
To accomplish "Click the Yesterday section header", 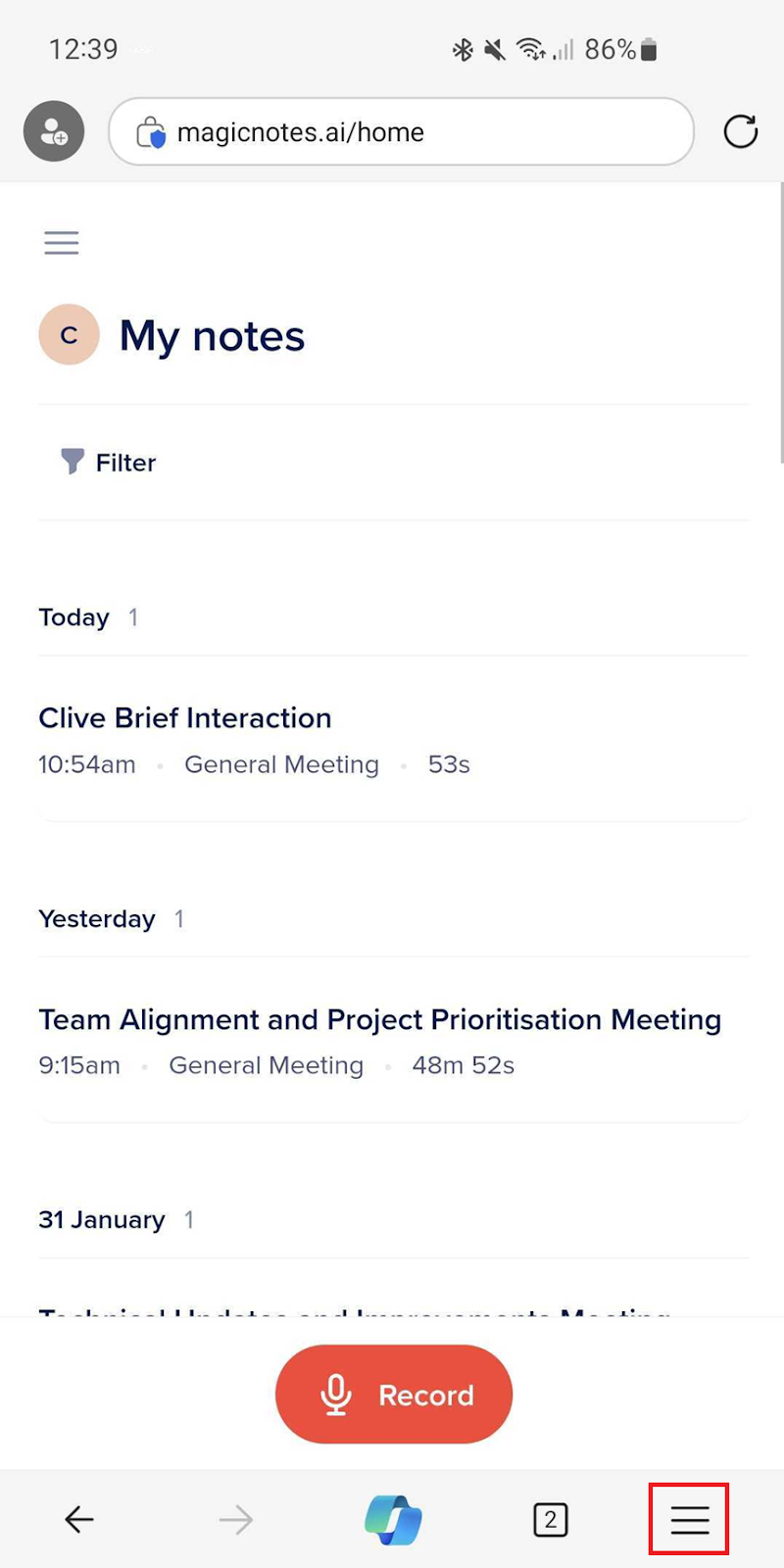I will [x=97, y=919].
